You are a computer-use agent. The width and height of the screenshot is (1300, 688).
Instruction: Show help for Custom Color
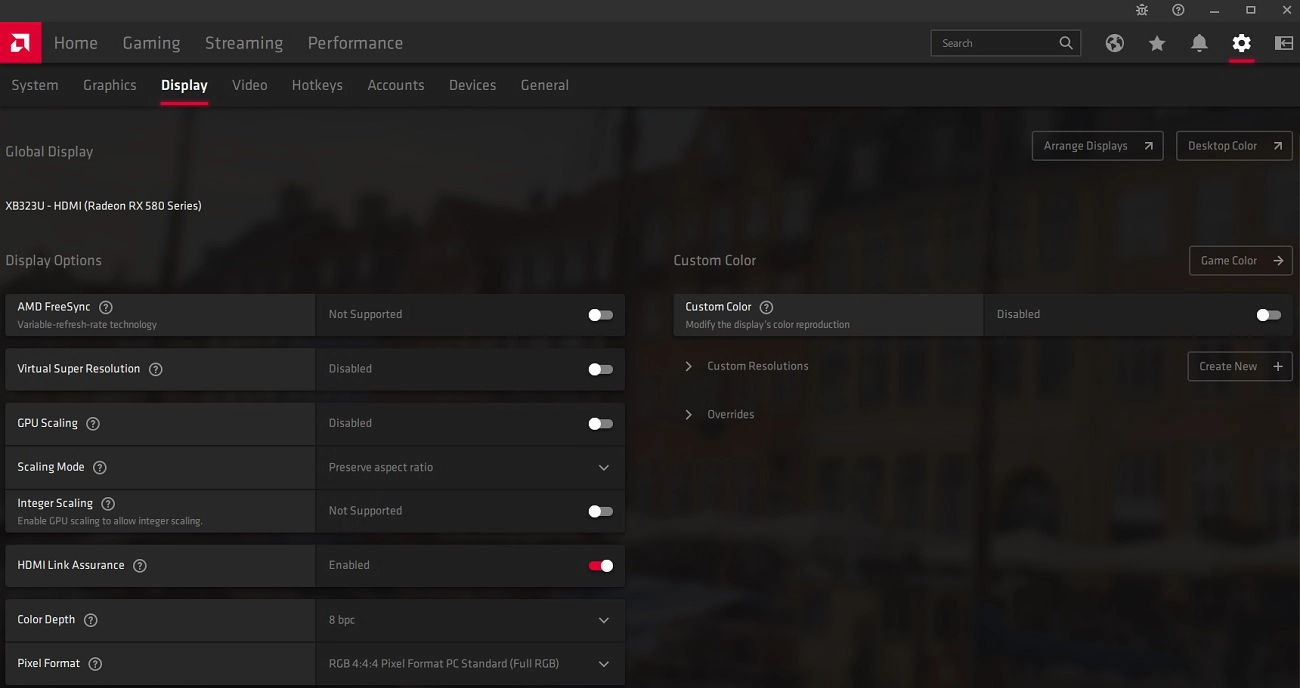click(767, 307)
